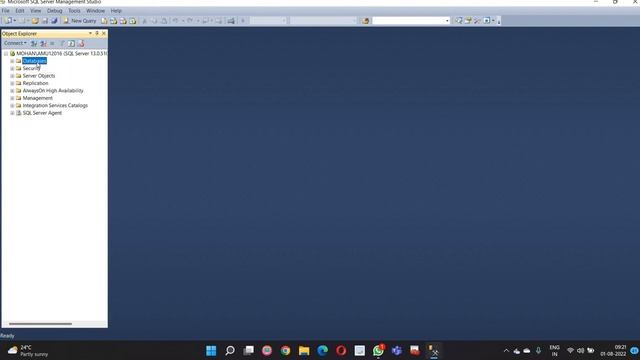The image size is (640, 360).
Task: Click Object Explorer horizontal scrollbar
Action: click(40, 324)
